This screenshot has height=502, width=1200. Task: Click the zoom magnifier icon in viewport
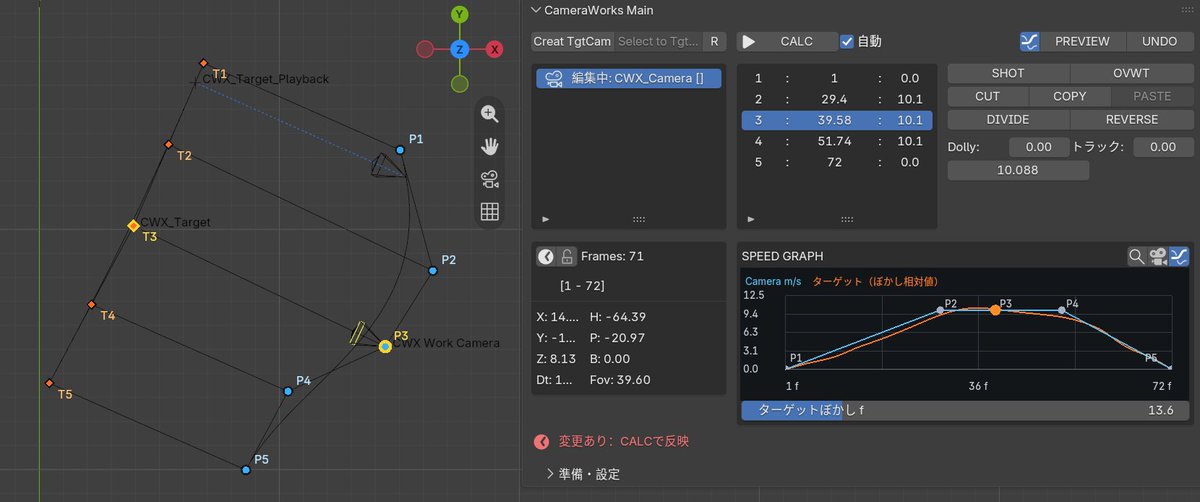click(489, 114)
